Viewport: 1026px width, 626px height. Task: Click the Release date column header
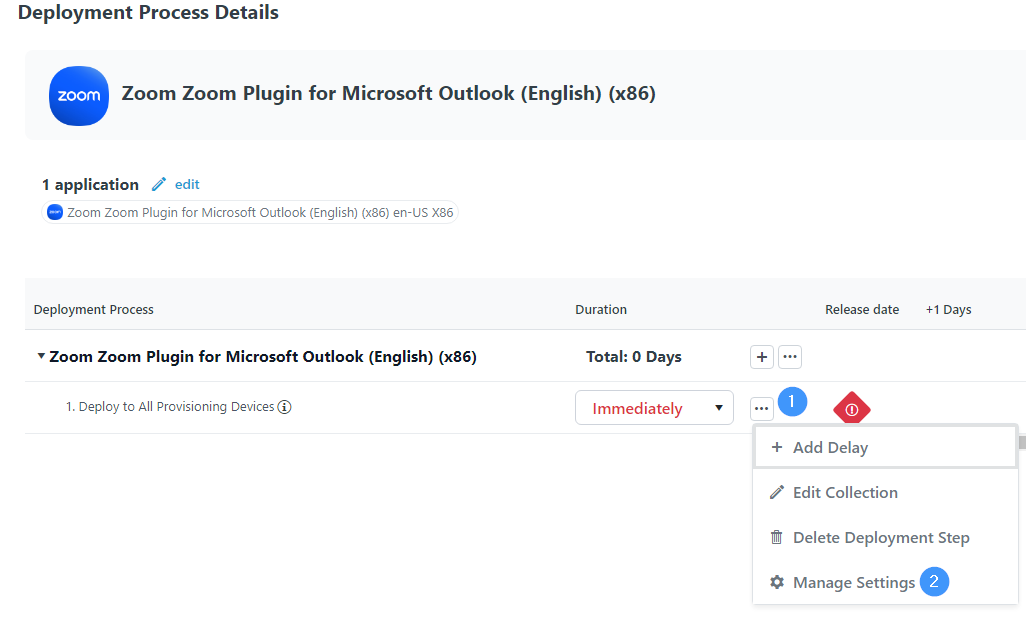[x=861, y=309]
